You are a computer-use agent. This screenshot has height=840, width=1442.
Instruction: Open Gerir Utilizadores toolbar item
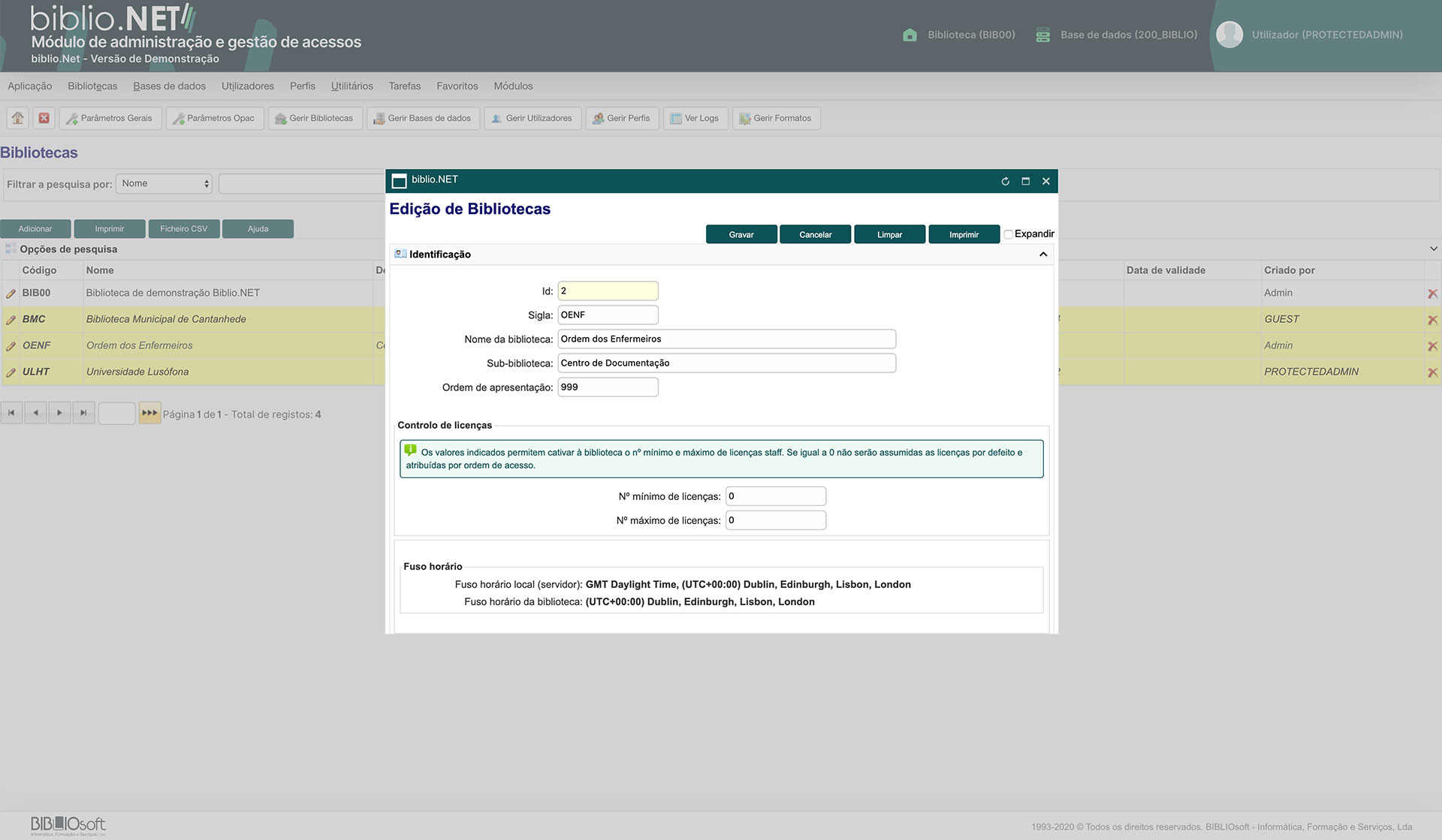[x=532, y=118]
